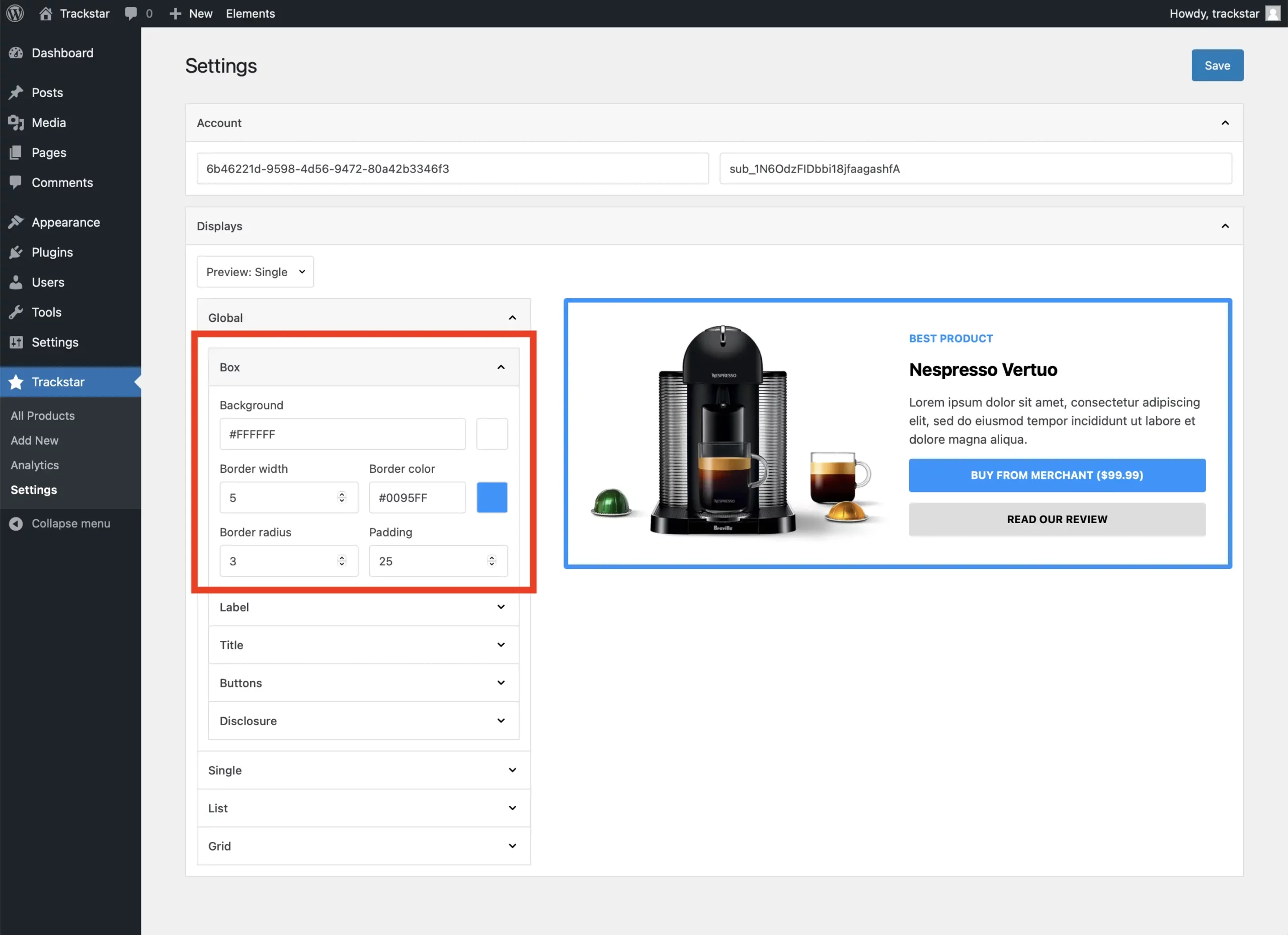Click the plus icon next to New
This screenshot has height=935, width=1288.
[176, 14]
